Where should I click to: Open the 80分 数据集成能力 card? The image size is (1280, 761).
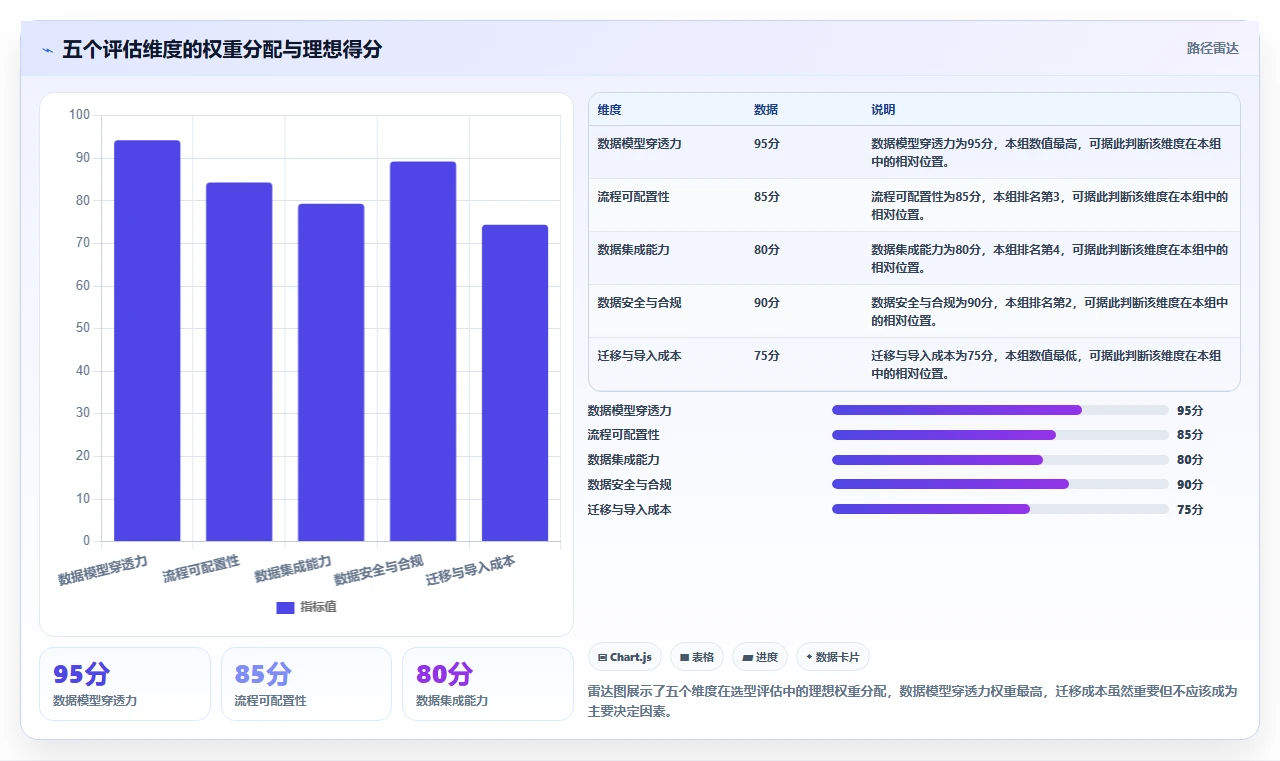click(x=488, y=684)
